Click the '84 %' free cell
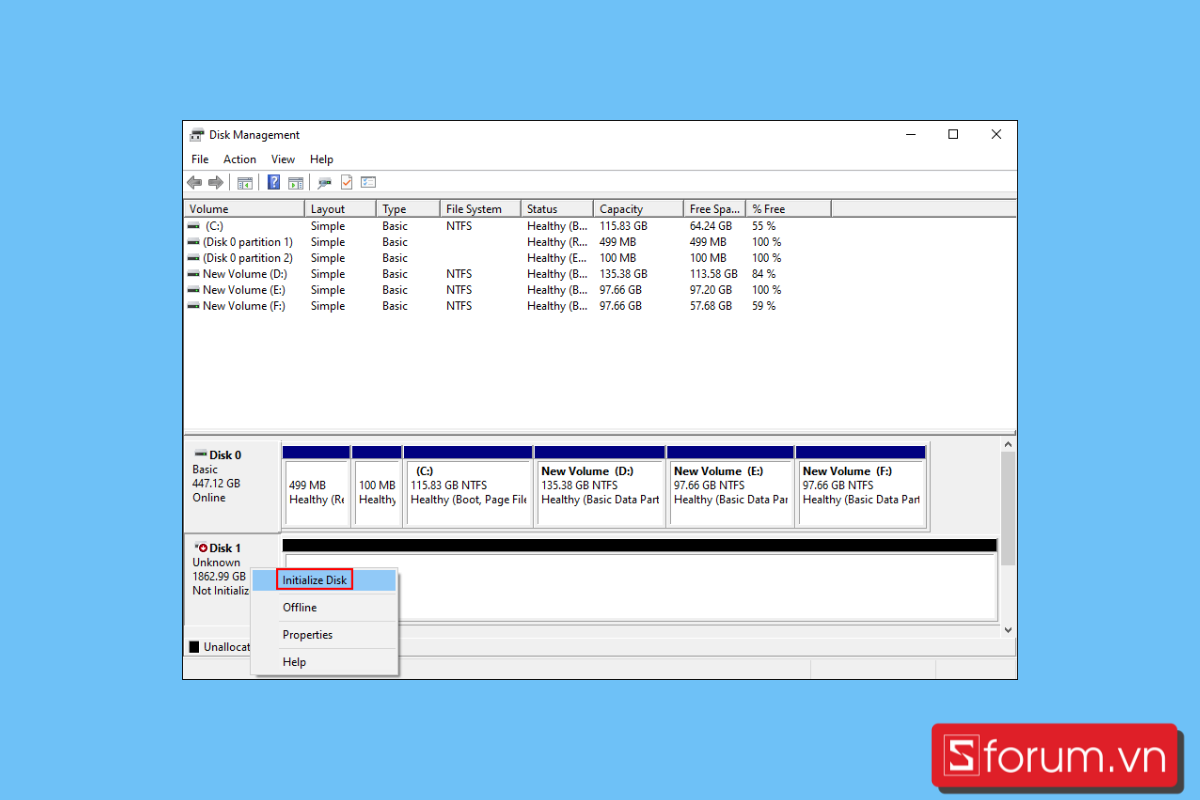 tap(764, 274)
